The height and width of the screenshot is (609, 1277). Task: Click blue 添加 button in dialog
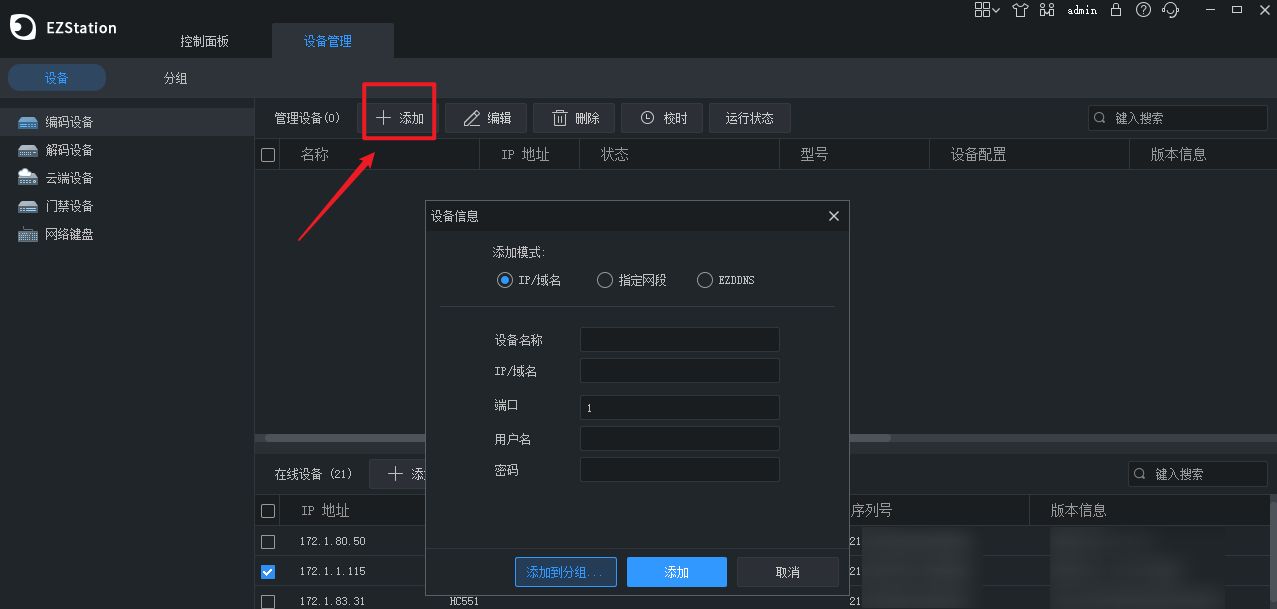click(x=677, y=572)
